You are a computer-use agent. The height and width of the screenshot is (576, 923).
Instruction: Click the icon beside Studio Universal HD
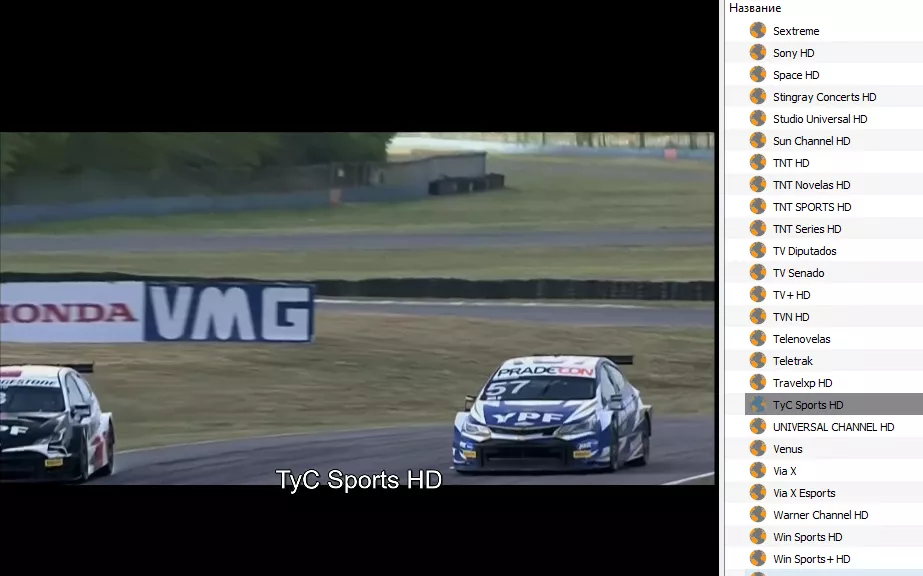click(x=758, y=118)
